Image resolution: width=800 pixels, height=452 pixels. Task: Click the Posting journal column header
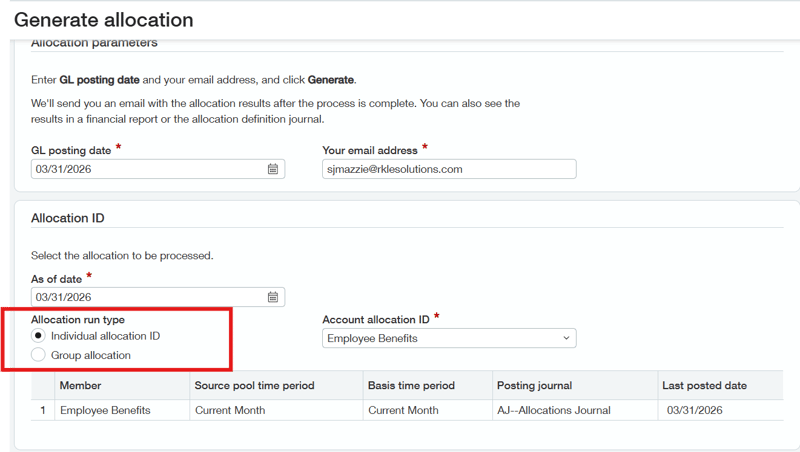click(x=535, y=386)
